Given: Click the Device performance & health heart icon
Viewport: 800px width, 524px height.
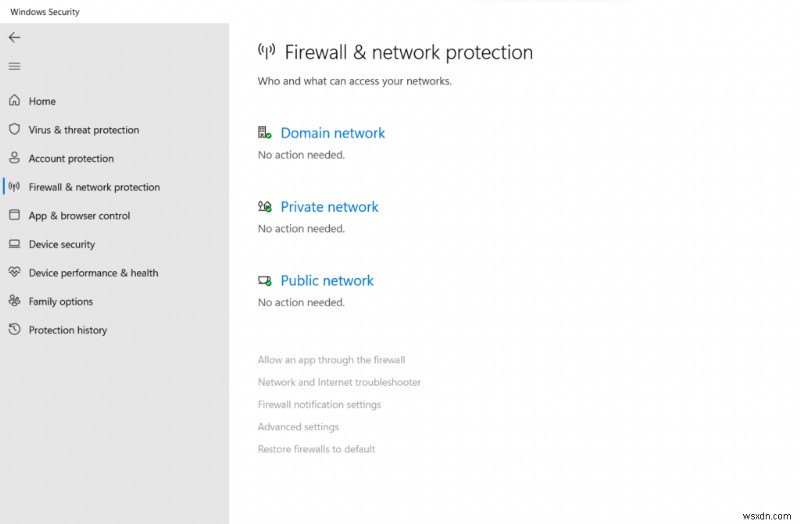Looking at the screenshot, I should [14, 272].
